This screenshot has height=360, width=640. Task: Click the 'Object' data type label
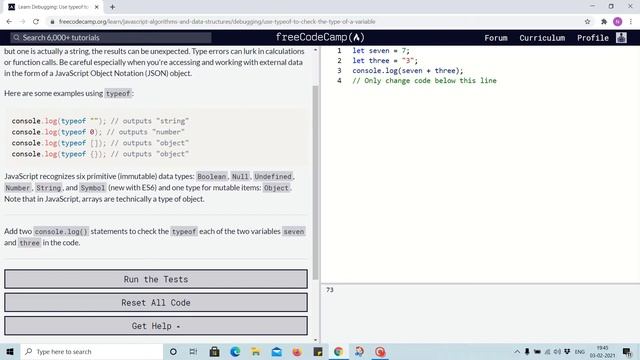click(x=276, y=188)
